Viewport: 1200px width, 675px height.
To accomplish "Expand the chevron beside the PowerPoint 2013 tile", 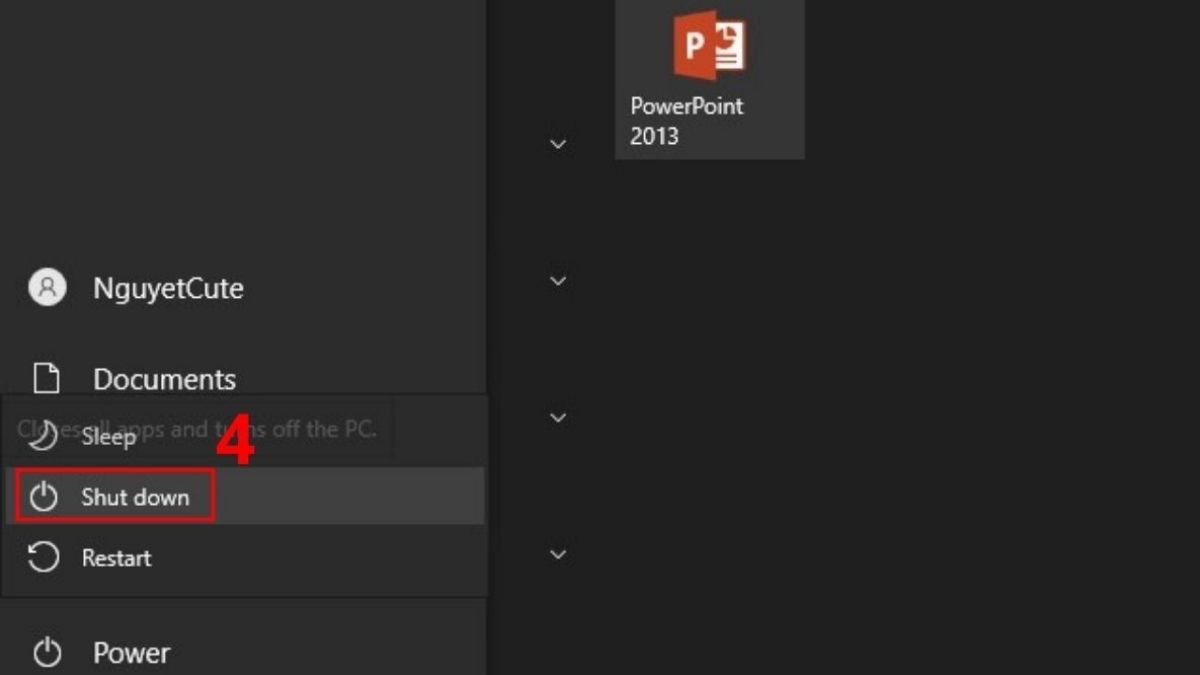I will pos(557,145).
